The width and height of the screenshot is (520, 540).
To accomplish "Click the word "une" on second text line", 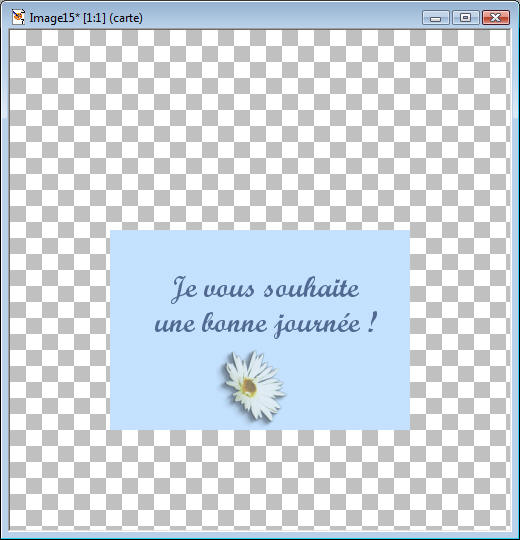I will [x=175, y=325].
